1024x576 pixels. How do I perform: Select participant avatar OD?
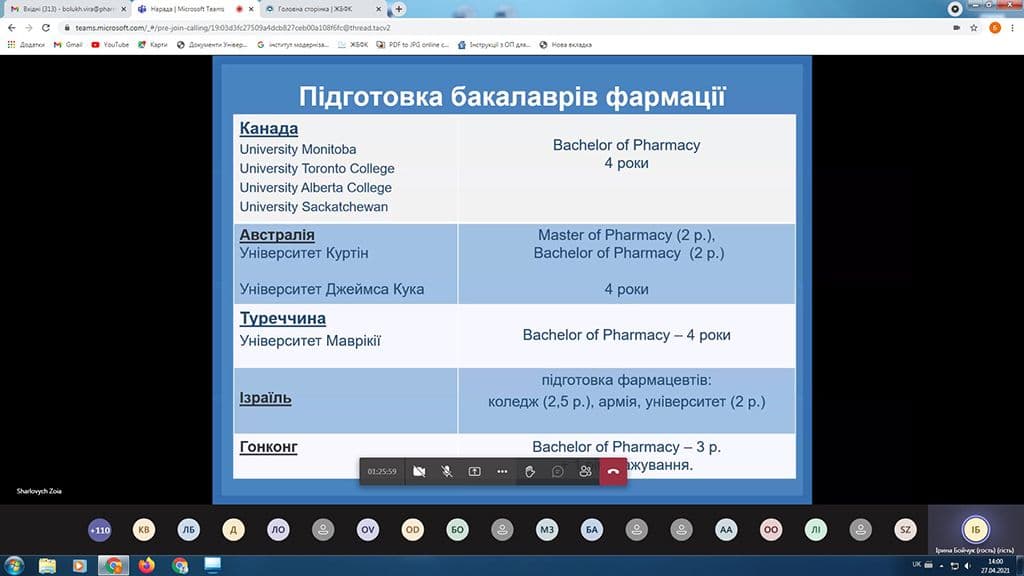(413, 530)
